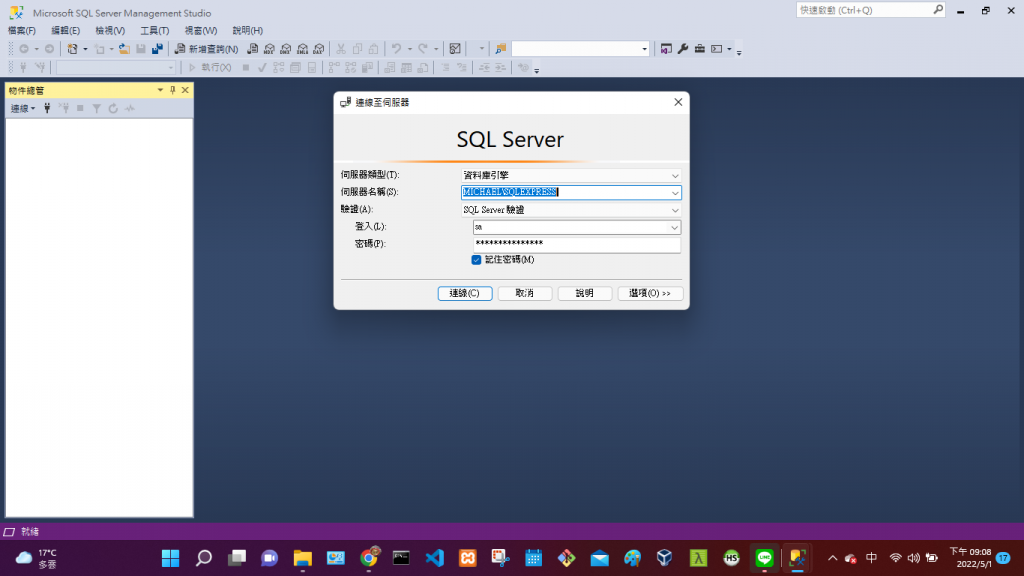Open the VirtualBox taskbar icon

[665, 558]
